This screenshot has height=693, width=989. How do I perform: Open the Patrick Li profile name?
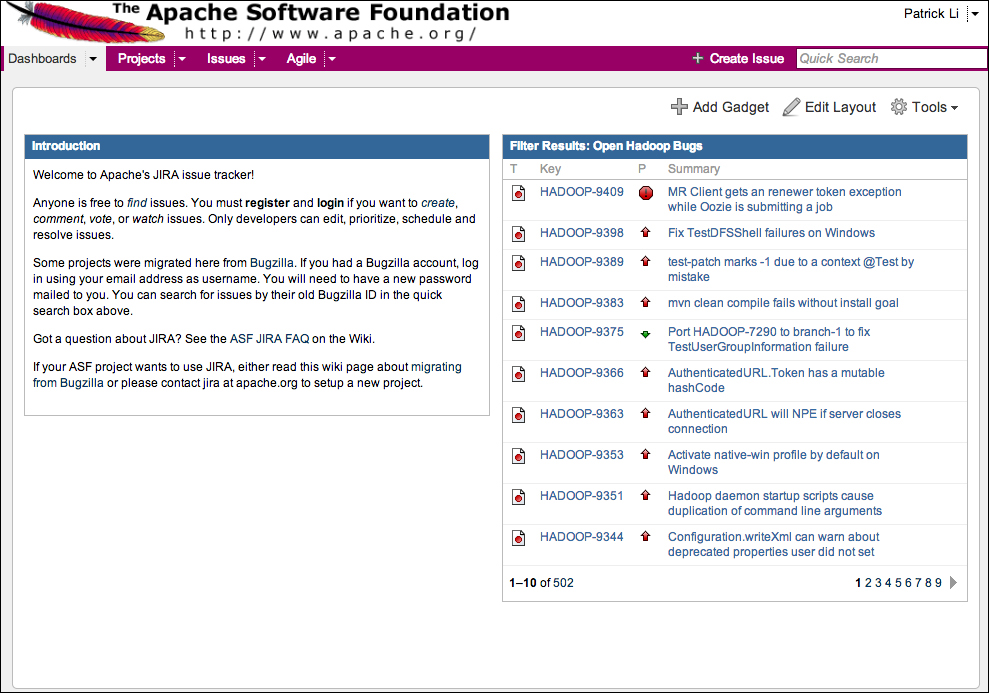coord(931,14)
